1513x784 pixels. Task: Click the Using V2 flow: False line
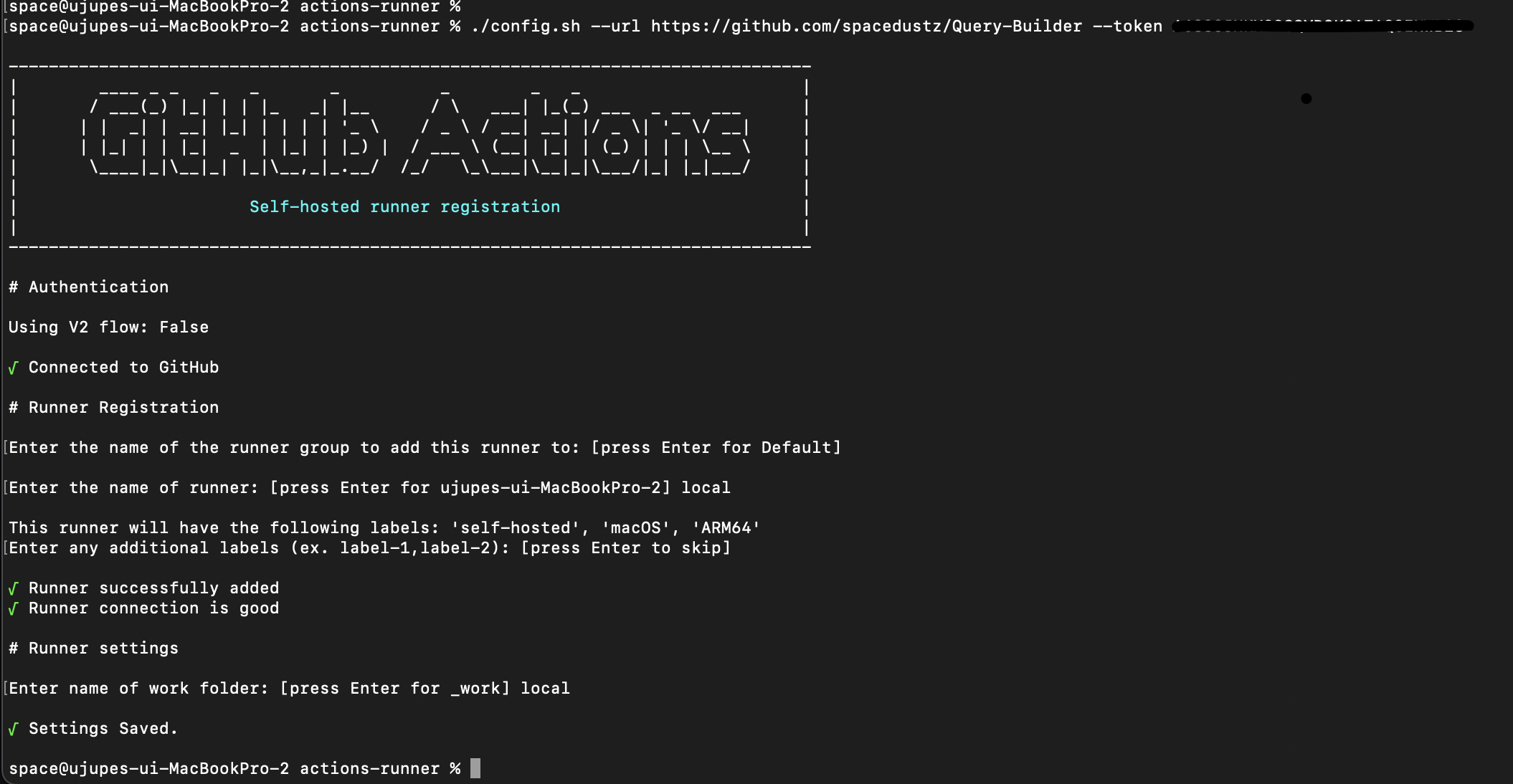pyautogui.click(x=108, y=328)
